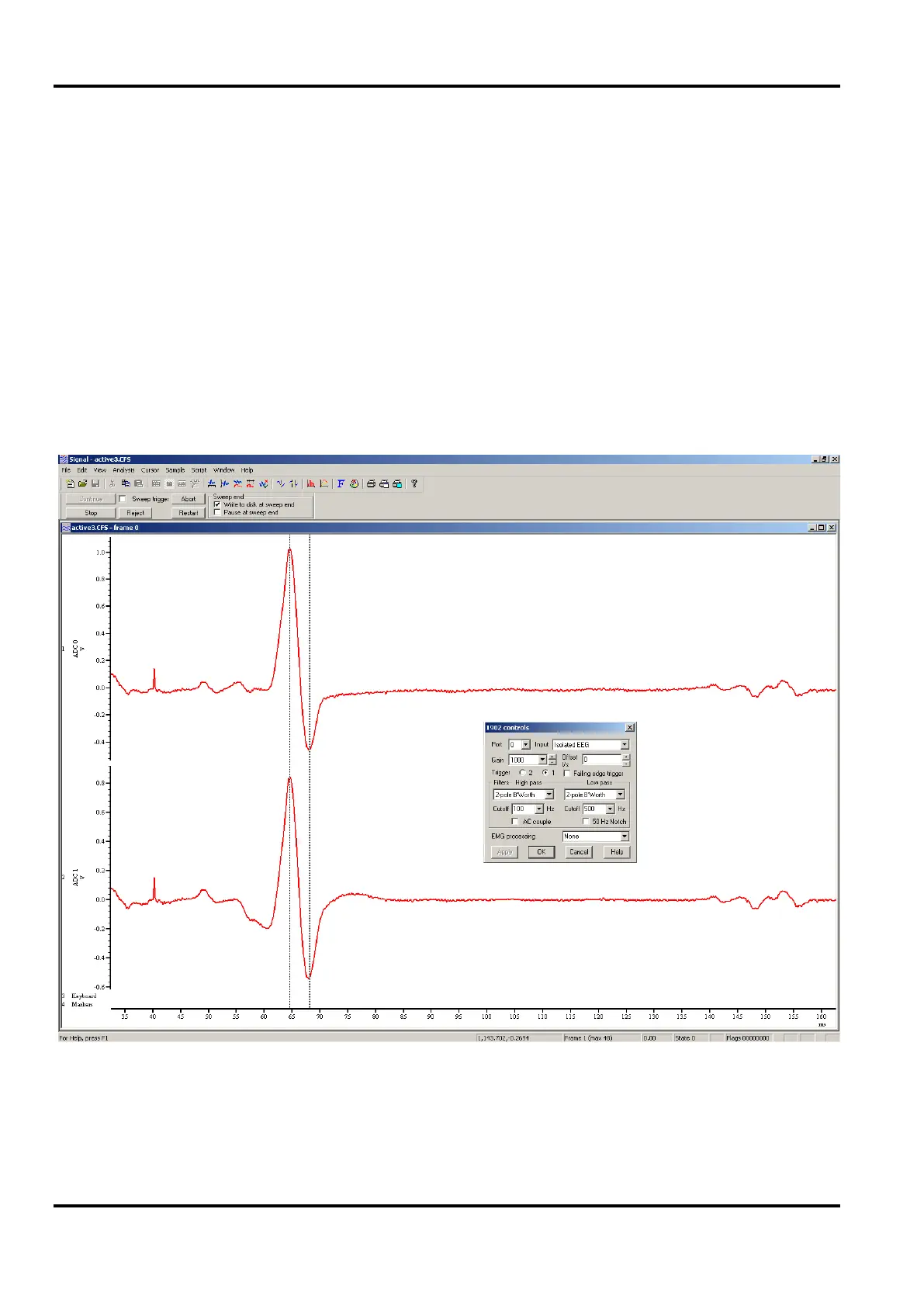Click the question mark help icon
Viewport: 924px width, 1306px height.
pyautogui.click(x=414, y=483)
